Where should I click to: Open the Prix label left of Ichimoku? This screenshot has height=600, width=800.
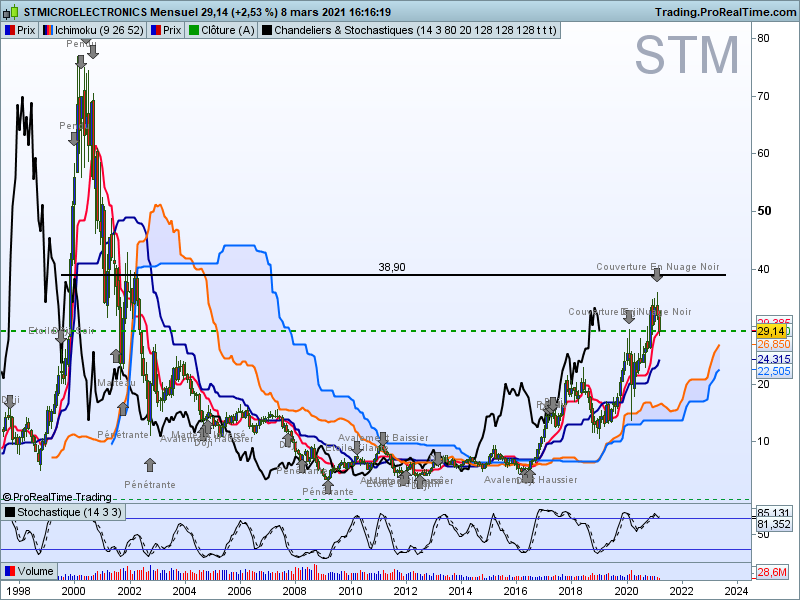tap(20, 31)
